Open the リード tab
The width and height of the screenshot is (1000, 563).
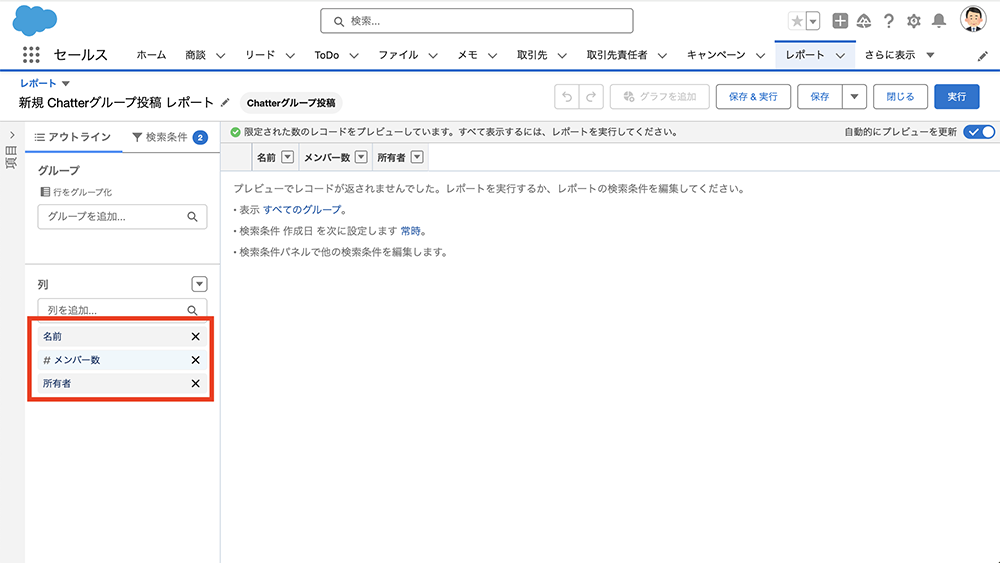point(260,55)
